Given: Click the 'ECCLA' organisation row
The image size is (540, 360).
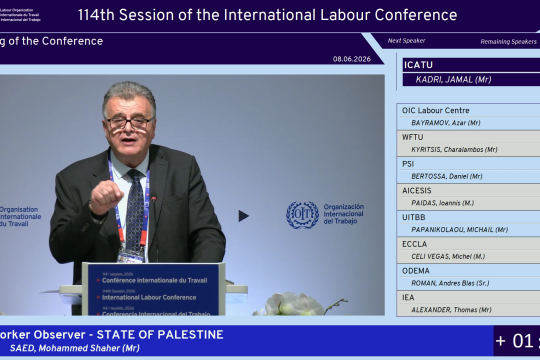Looking at the screenshot, I should click(468, 244).
